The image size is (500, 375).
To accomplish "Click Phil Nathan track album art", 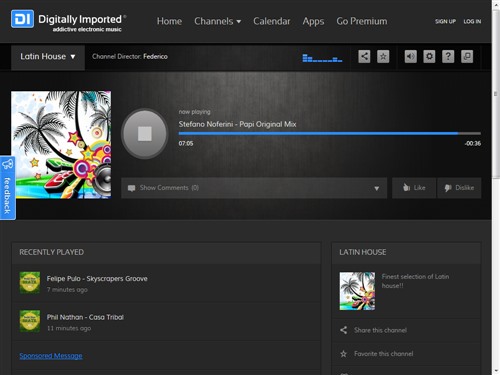I will (x=30, y=321).
